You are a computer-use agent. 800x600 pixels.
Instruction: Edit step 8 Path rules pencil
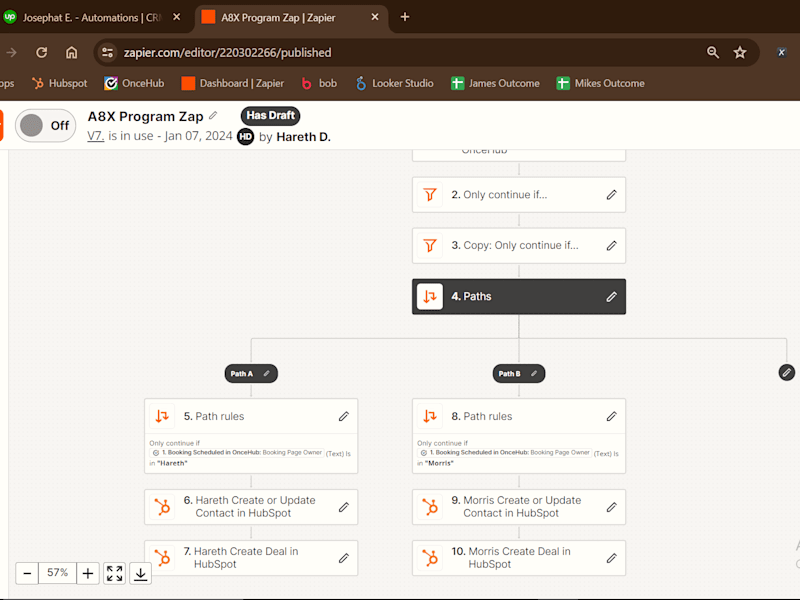pos(611,416)
